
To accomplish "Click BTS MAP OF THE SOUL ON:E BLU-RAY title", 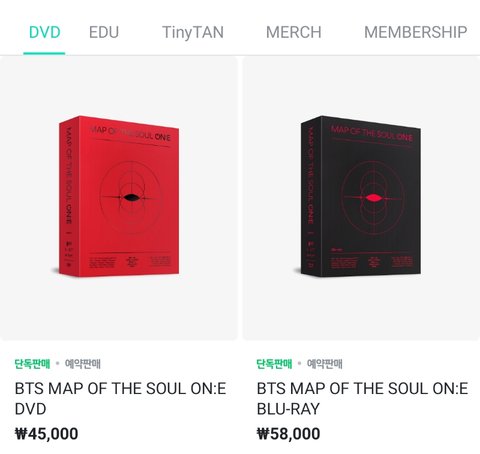I will [362, 399].
